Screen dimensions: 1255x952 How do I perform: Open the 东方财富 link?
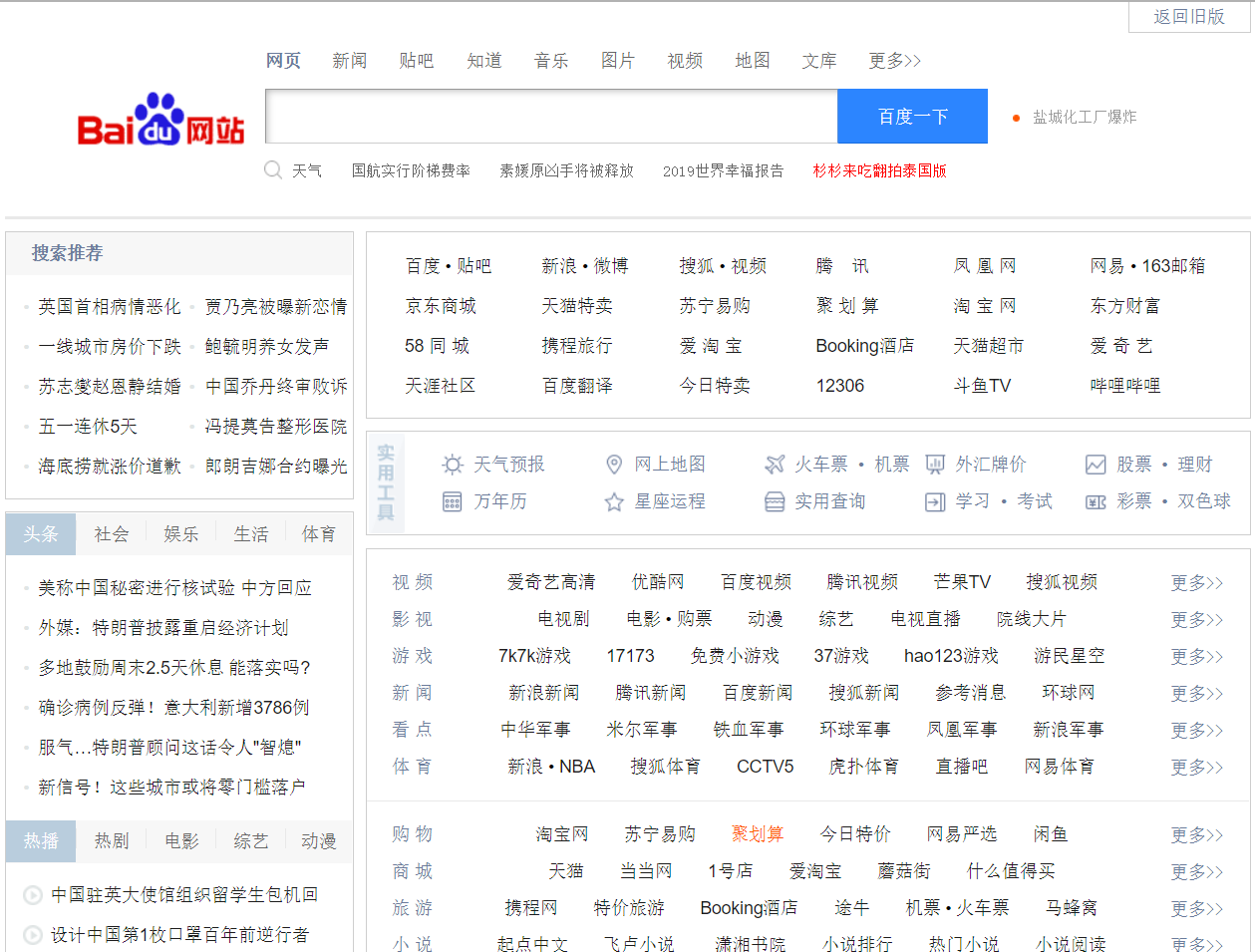(x=1124, y=306)
